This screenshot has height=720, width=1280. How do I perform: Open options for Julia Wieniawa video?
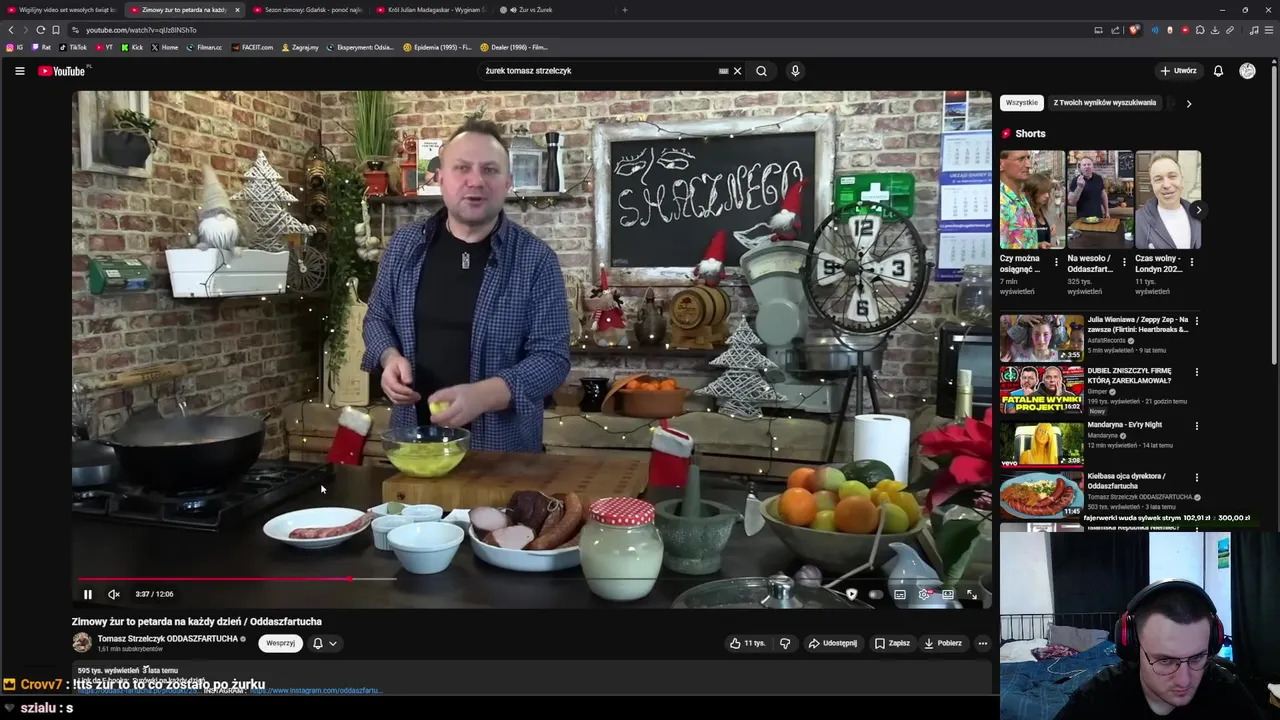click(1196, 321)
